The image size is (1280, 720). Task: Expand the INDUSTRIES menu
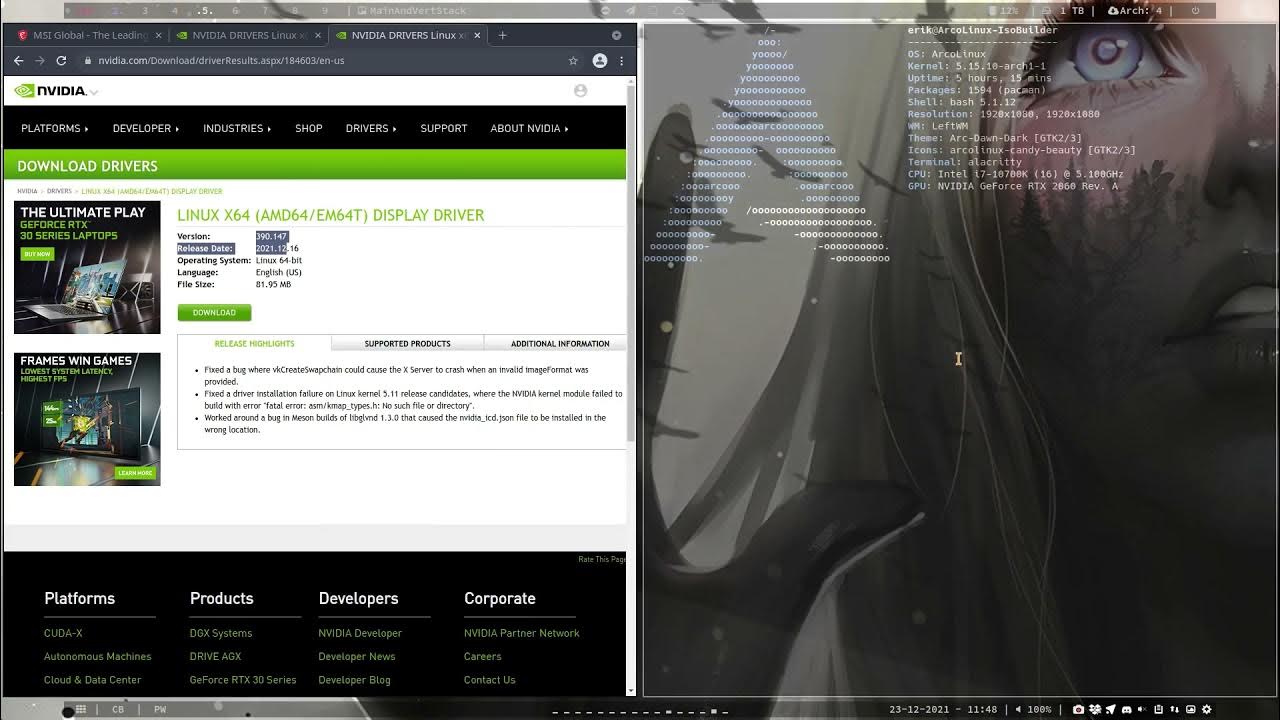point(237,128)
